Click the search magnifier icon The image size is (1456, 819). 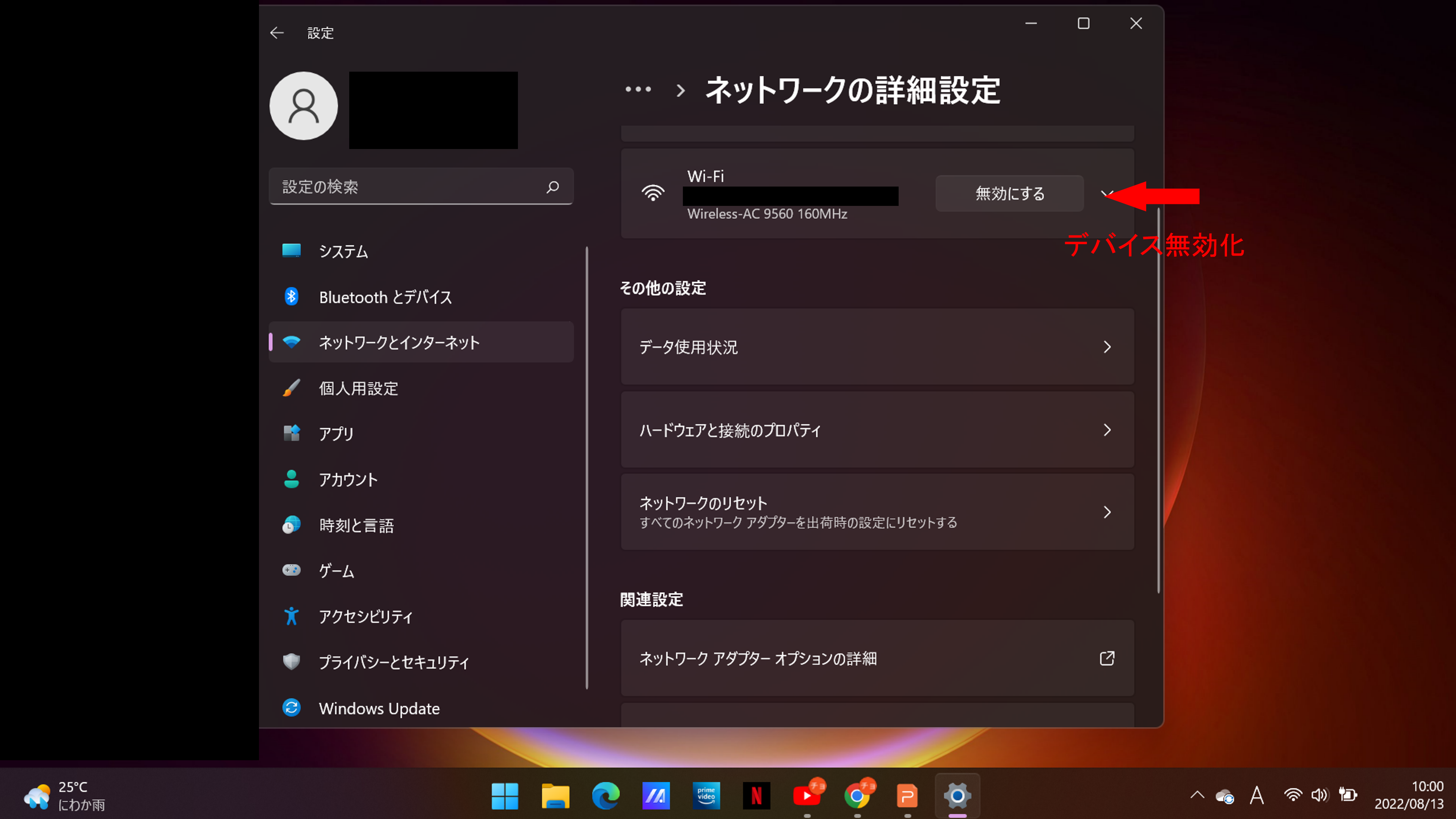point(553,187)
